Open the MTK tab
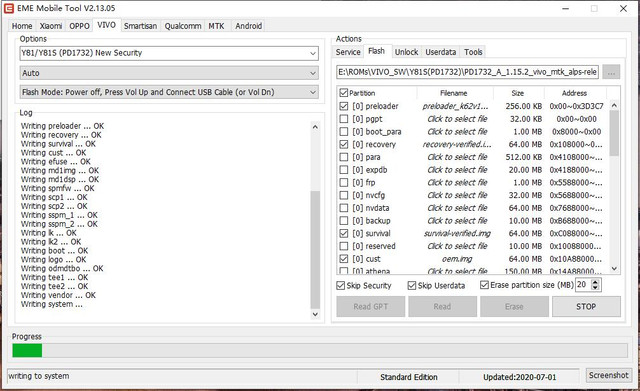Screen dimensions: 640x391 tap(216, 26)
